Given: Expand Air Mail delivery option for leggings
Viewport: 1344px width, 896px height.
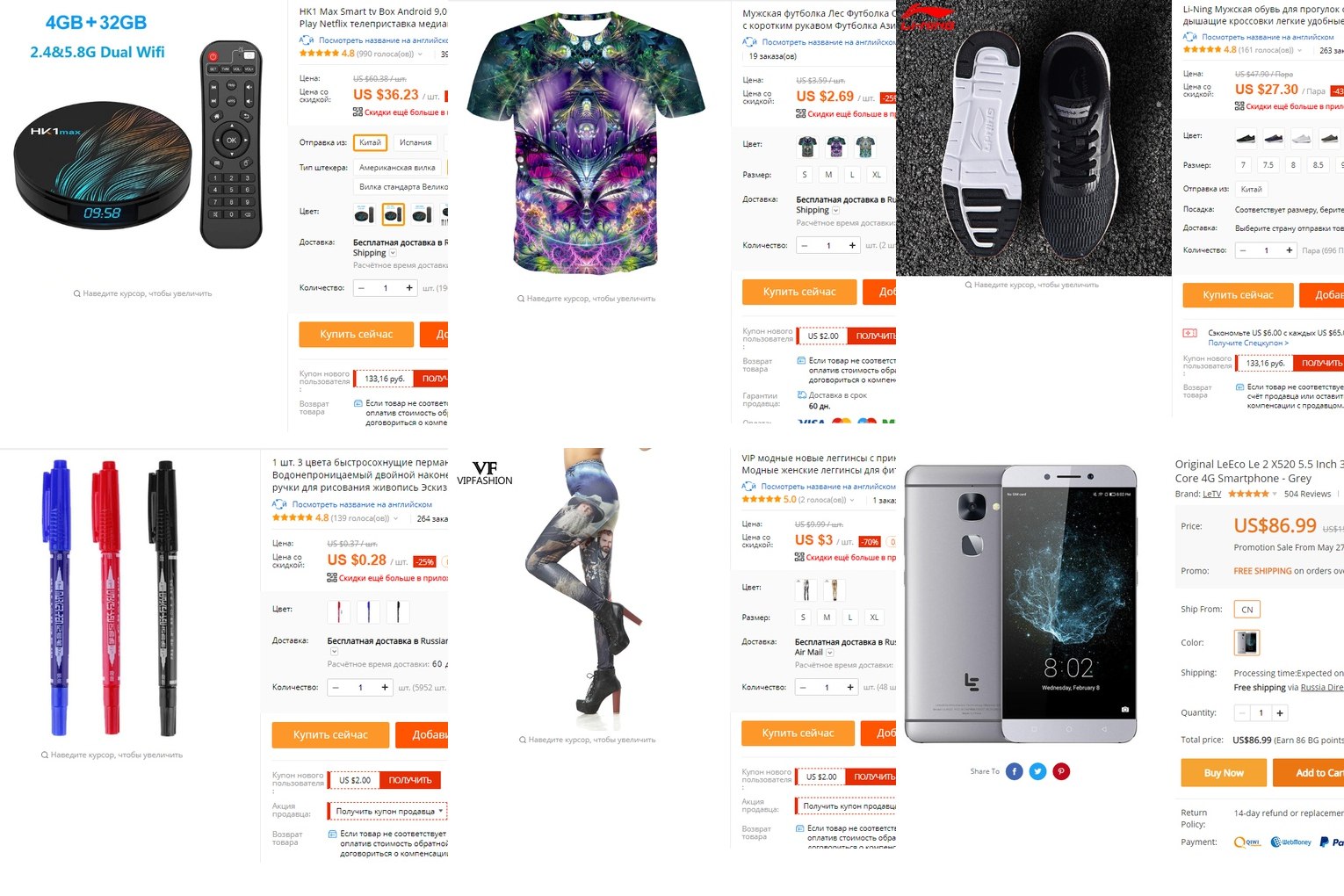Looking at the screenshot, I should coord(830,653).
